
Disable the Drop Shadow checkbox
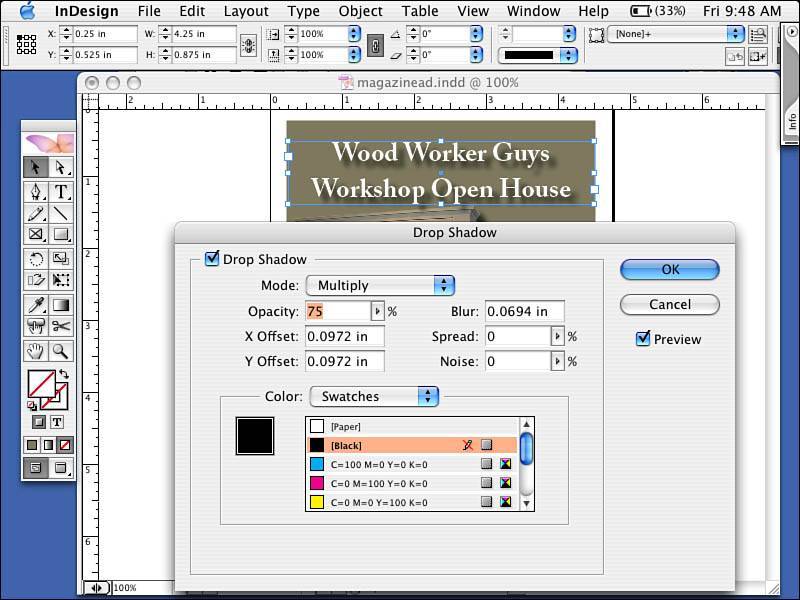pyautogui.click(x=212, y=259)
